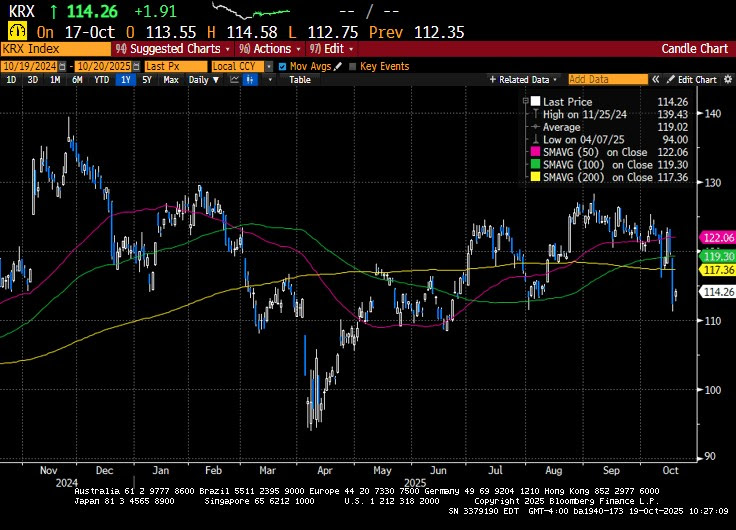Switch range to 5Y
The image size is (736, 530).
(x=147, y=79)
